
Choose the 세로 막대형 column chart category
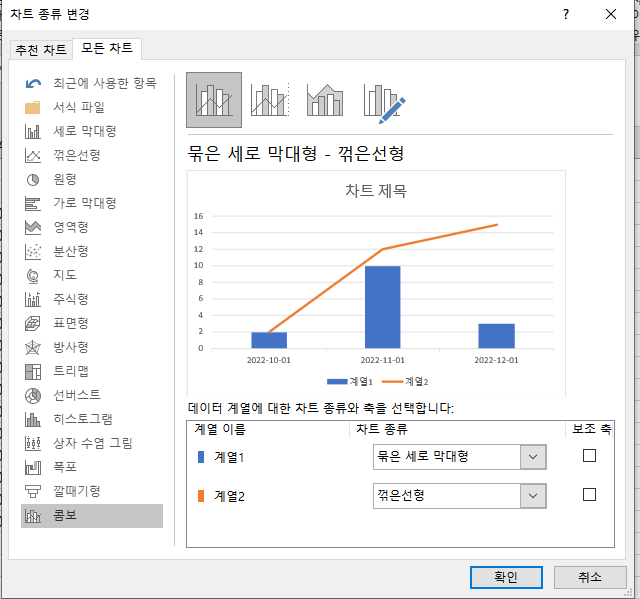92,131
